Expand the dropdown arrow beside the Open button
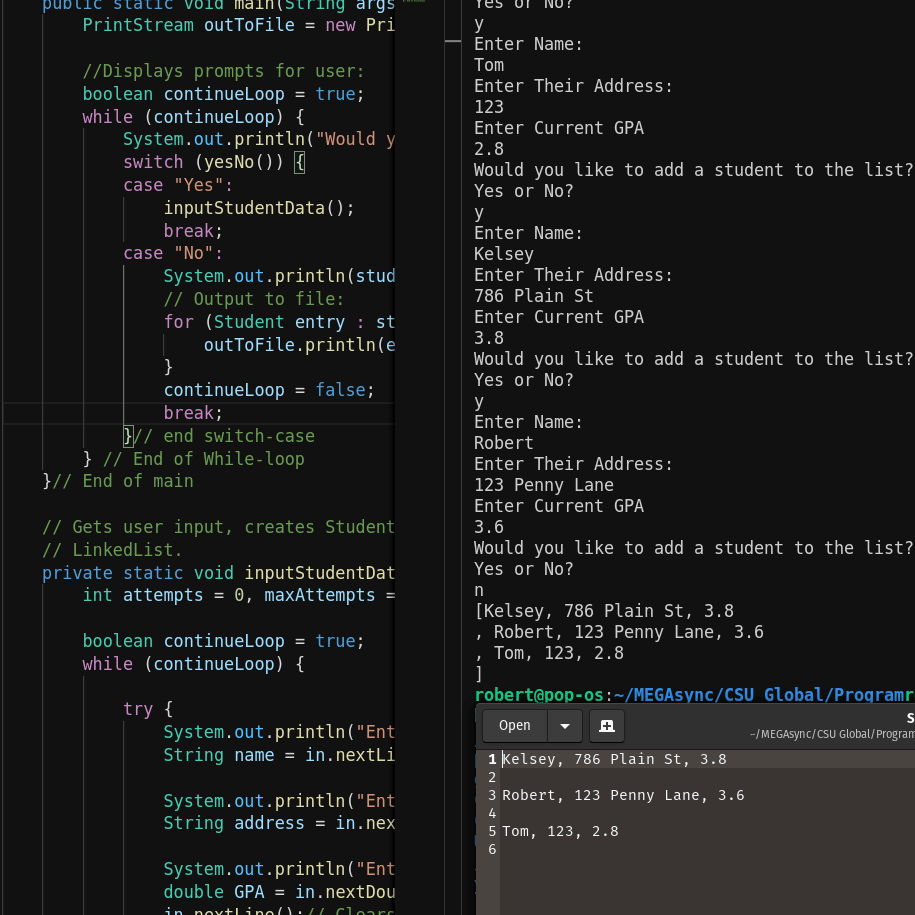 coord(566,725)
